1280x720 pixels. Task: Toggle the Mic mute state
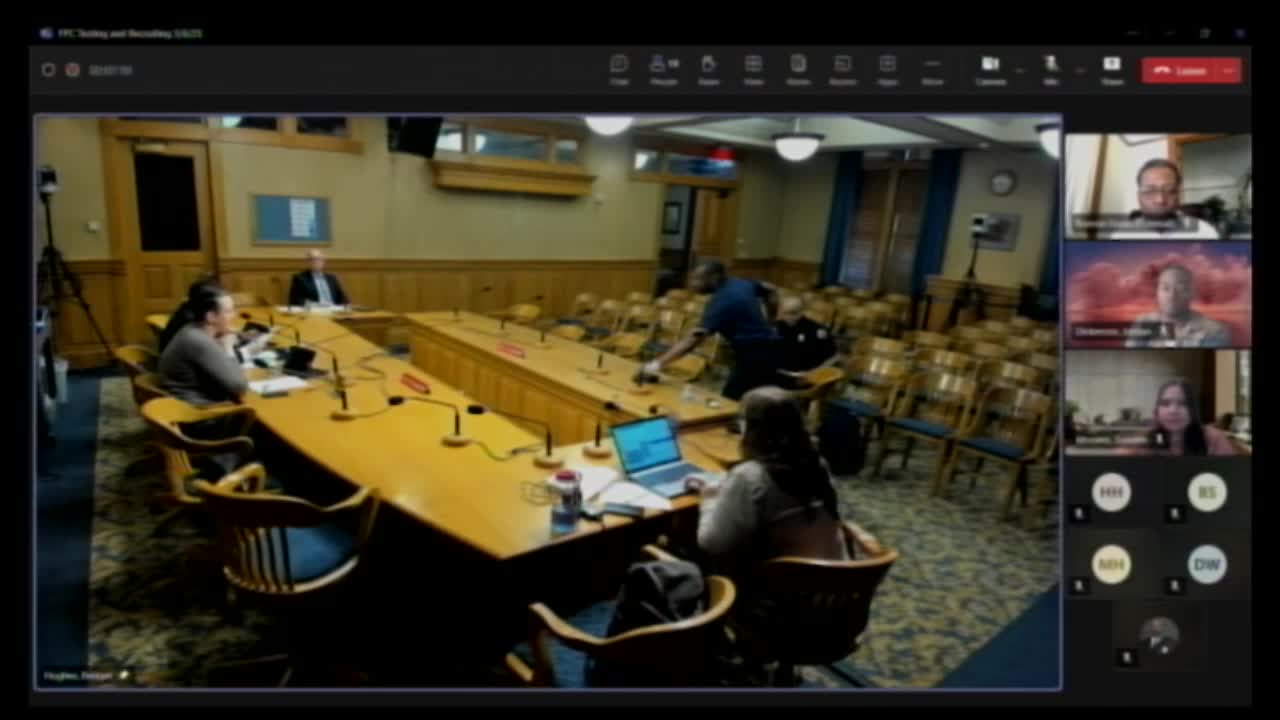[x=1051, y=69]
